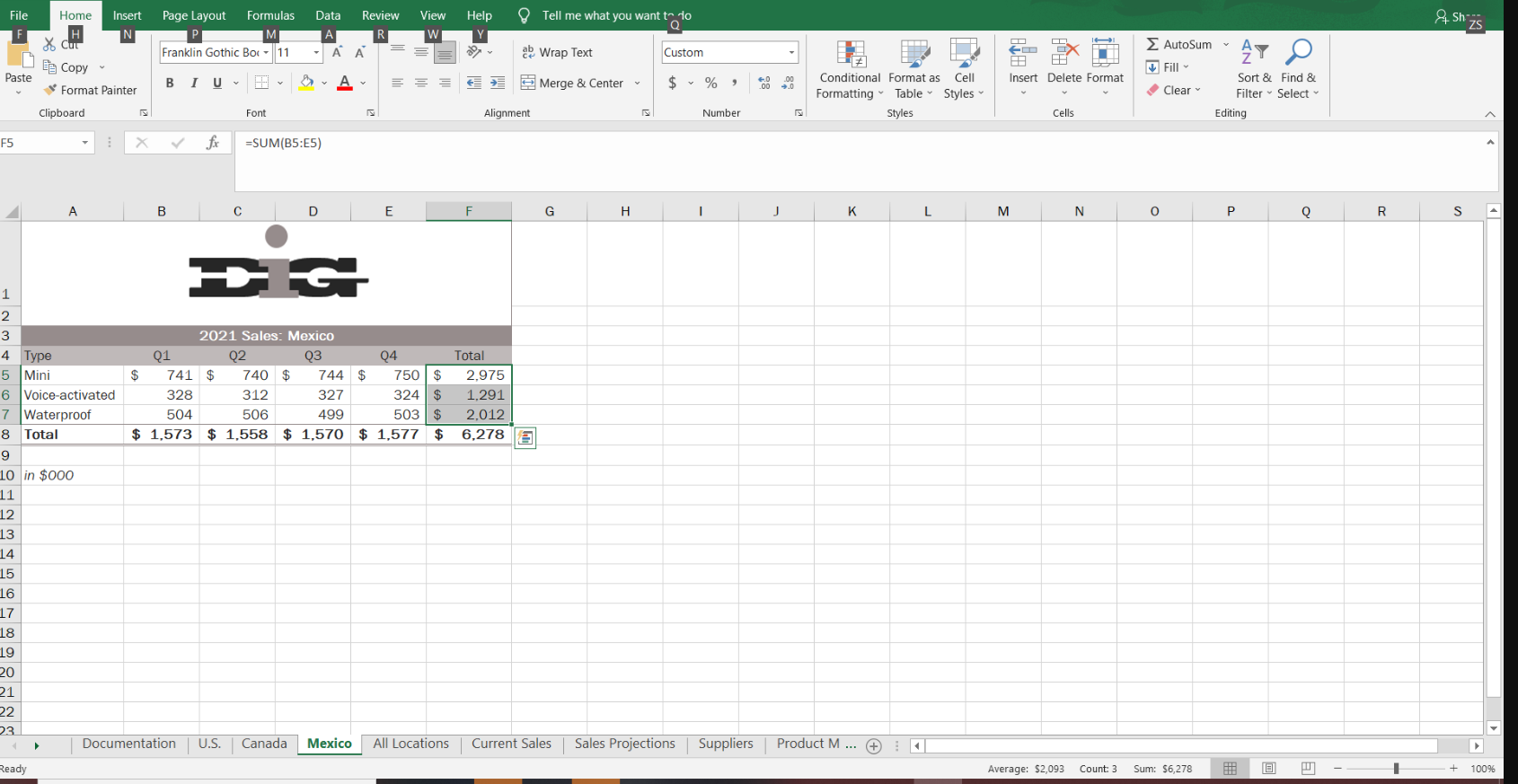The width and height of the screenshot is (1518, 784).
Task: Apply Comma Style
Action: pyautogui.click(x=735, y=83)
